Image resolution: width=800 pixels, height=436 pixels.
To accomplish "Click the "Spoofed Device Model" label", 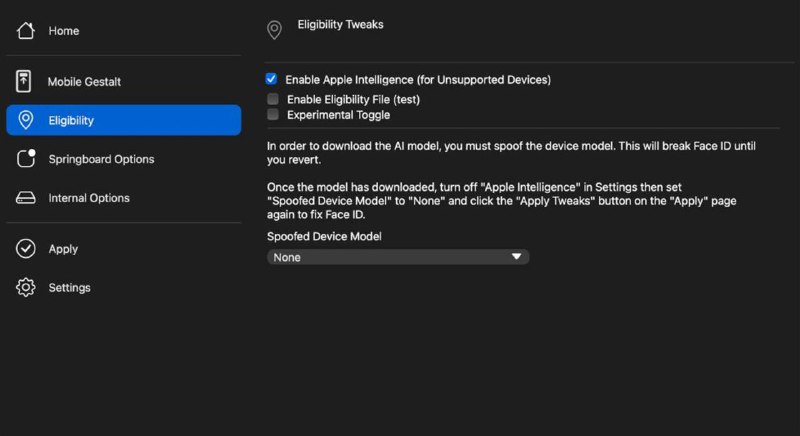I will (324, 237).
